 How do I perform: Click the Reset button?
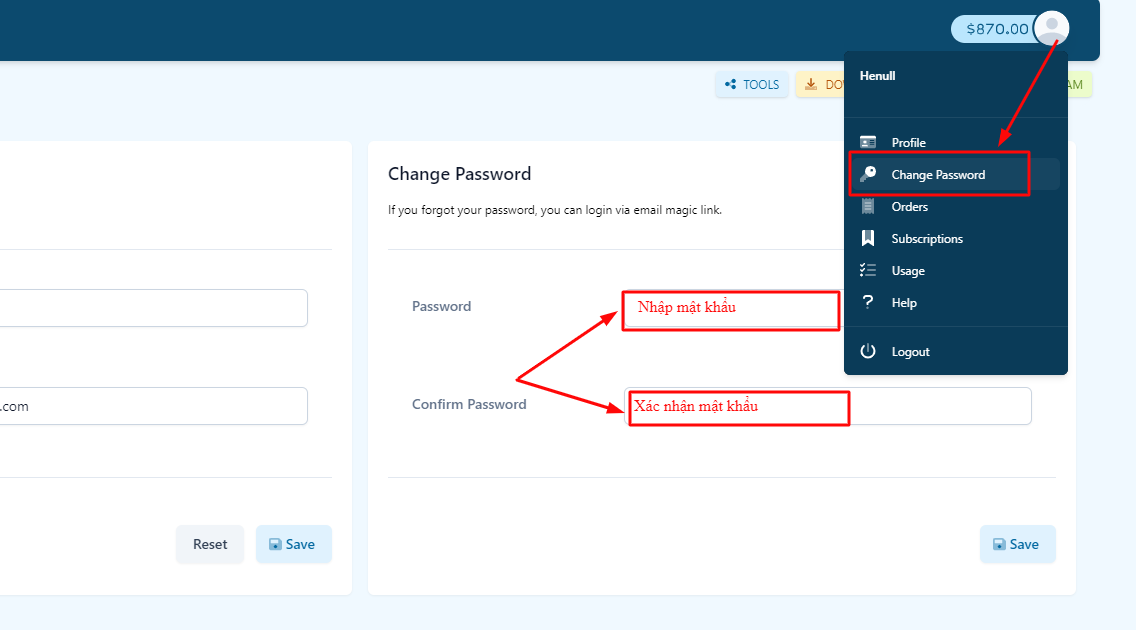pos(210,544)
